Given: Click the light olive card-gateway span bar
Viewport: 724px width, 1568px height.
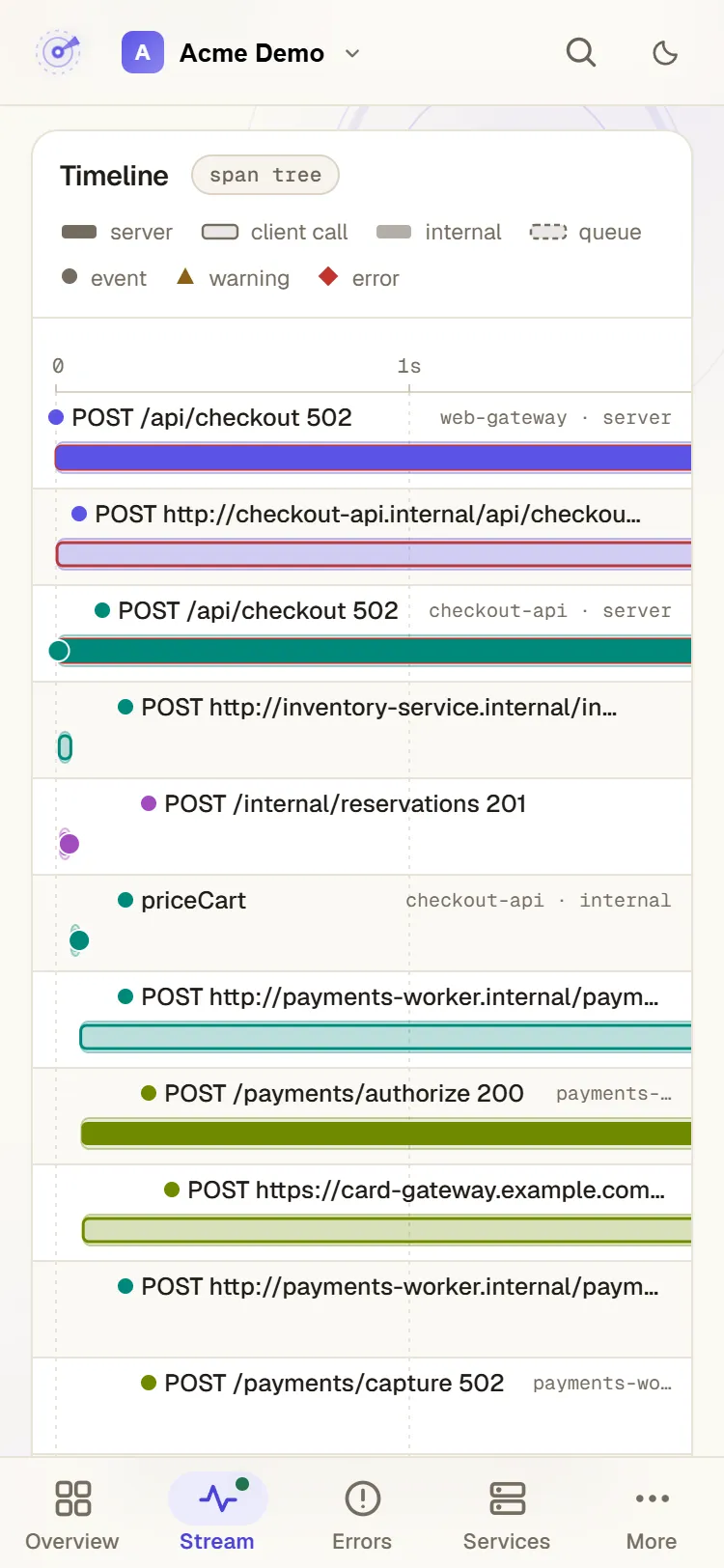Looking at the screenshot, I should pos(387,1230).
